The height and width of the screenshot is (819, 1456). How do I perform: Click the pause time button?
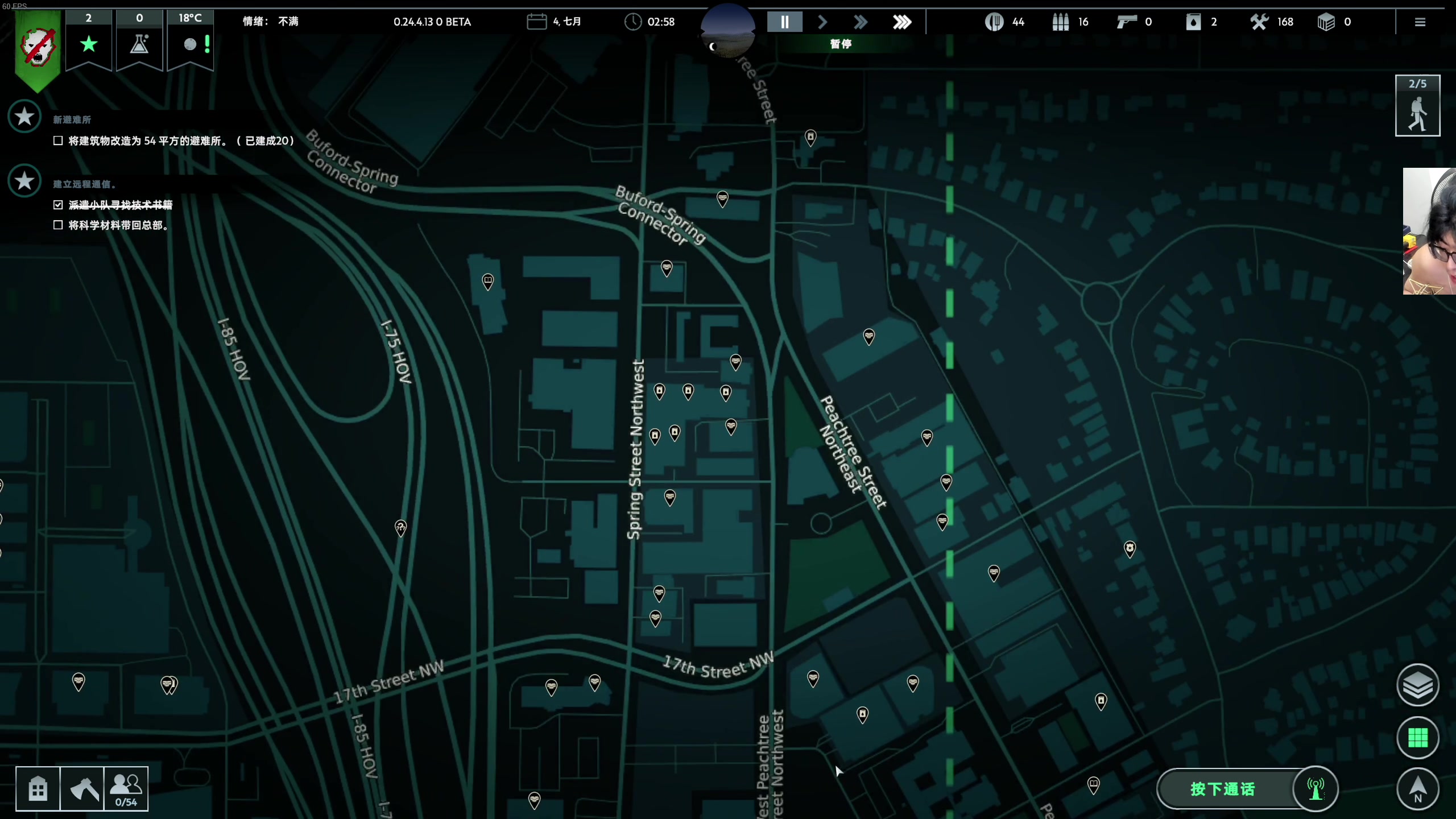pyautogui.click(x=784, y=22)
